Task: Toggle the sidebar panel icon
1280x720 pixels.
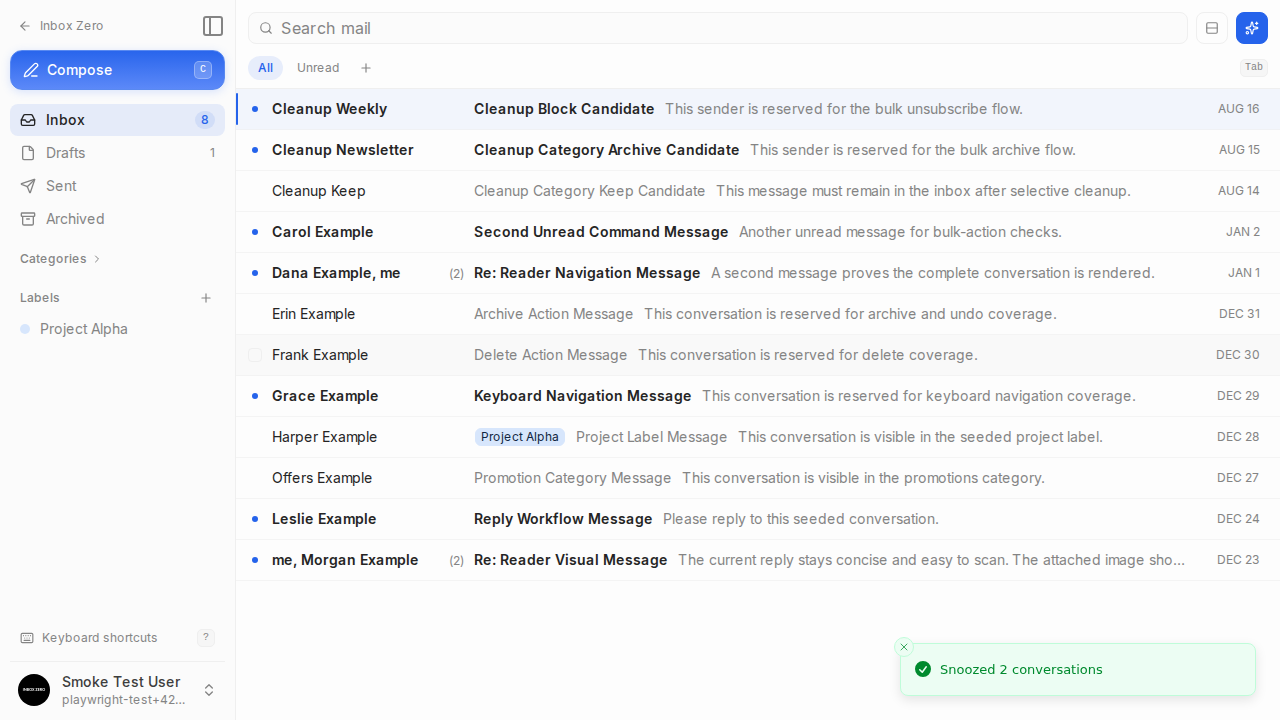Action: coord(213,26)
